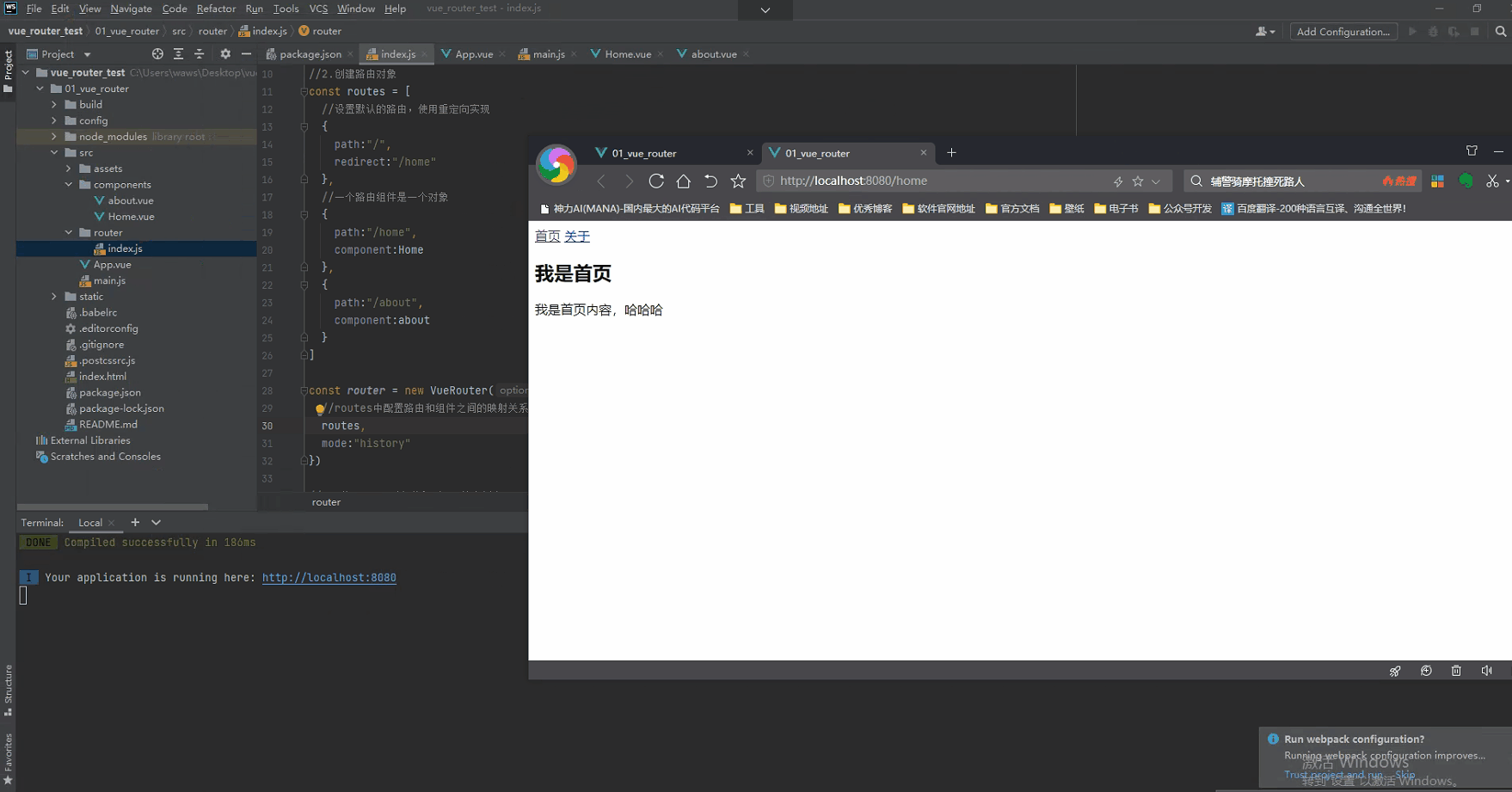Screen dimensions: 1512x792
Task: Click the browser forward arrow
Action: (629, 181)
